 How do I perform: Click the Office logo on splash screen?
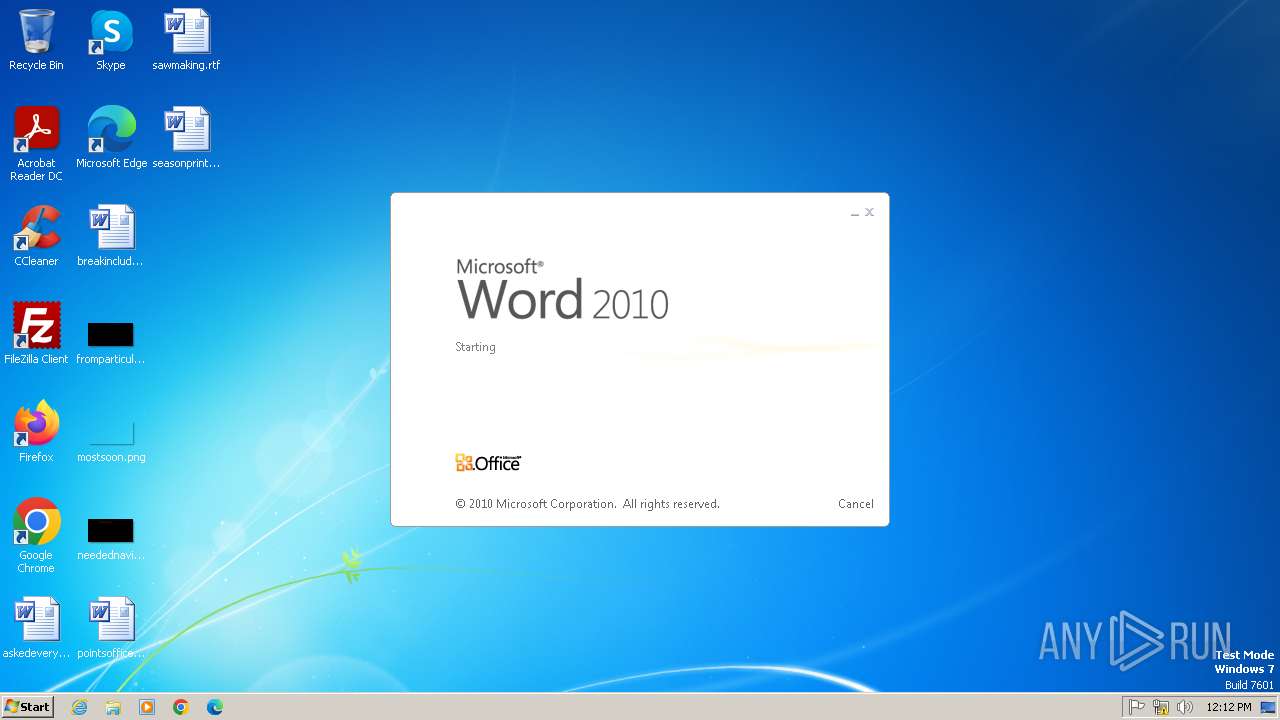click(488, 463)
